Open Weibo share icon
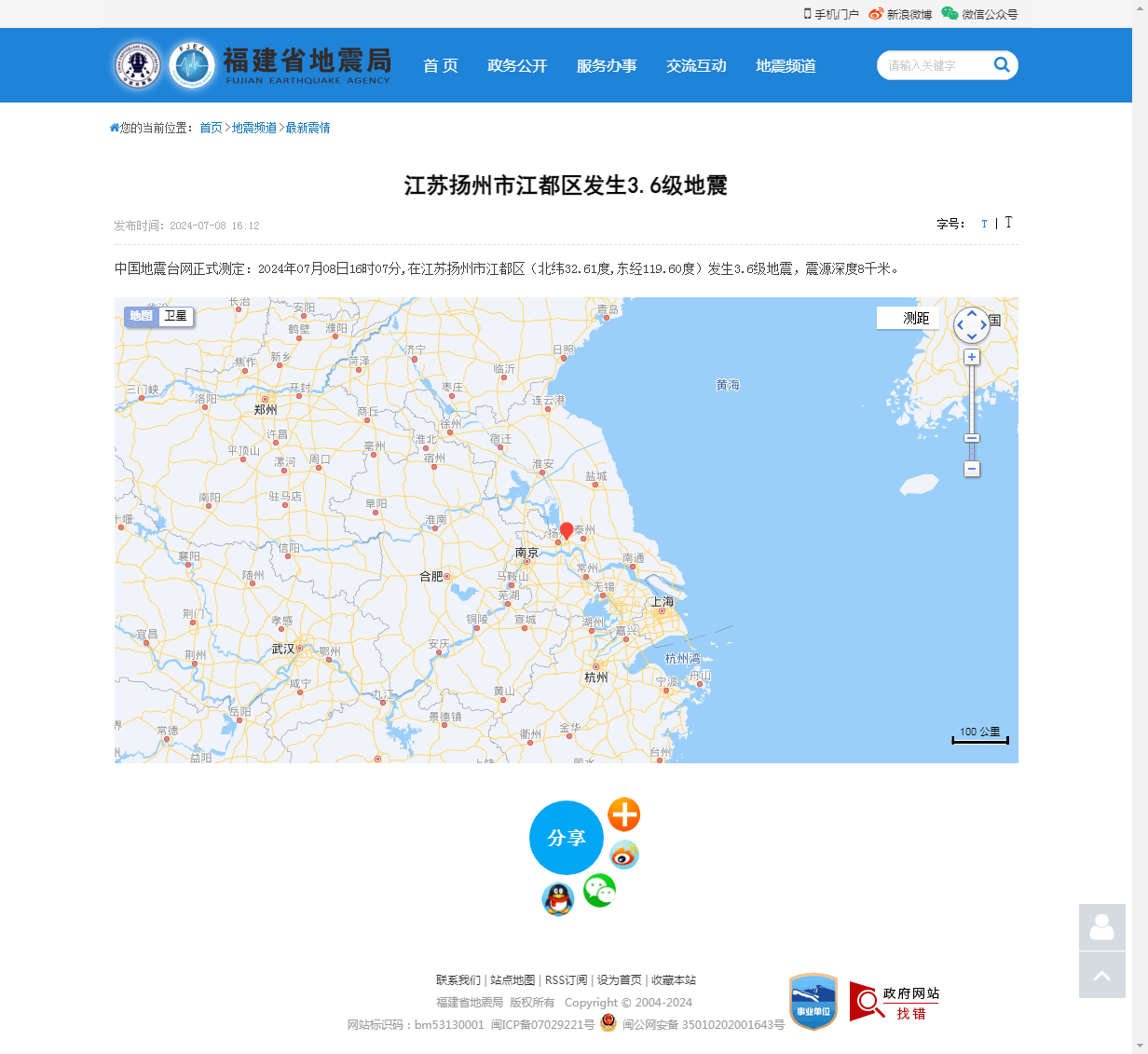This screenshot has width=1148, height=1054. click(623, 854)
